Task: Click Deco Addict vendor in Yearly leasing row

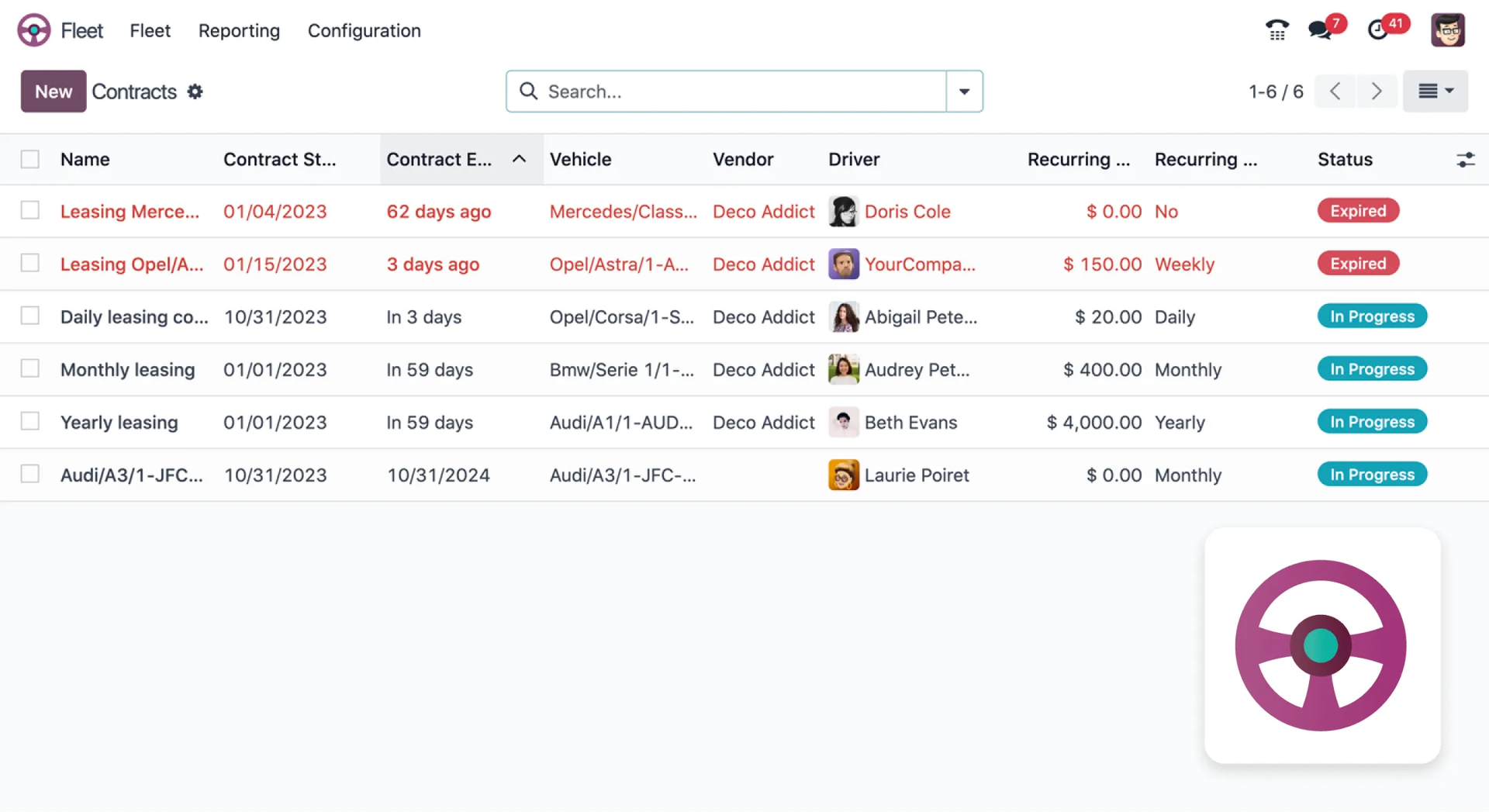Action: (x=764, y=423)
